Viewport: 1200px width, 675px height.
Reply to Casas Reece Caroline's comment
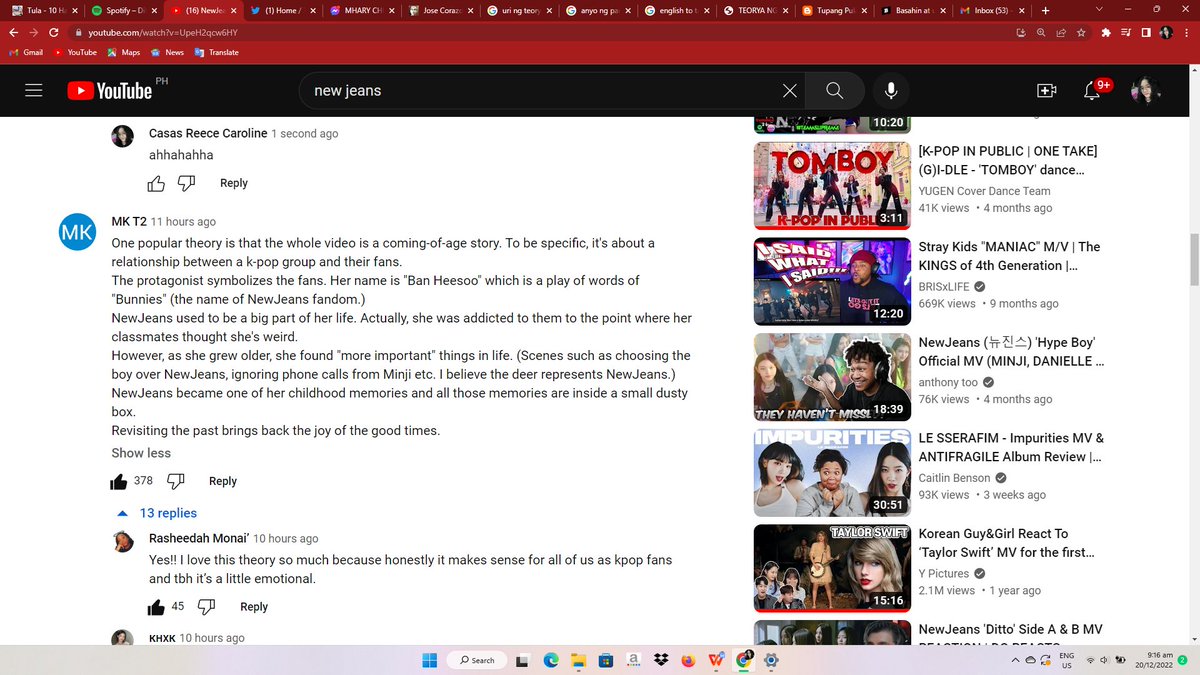[x=234, y=183]
